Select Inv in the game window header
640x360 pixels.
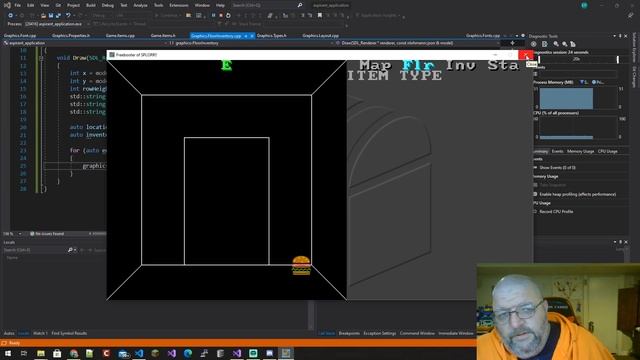(x=460, y=64)
